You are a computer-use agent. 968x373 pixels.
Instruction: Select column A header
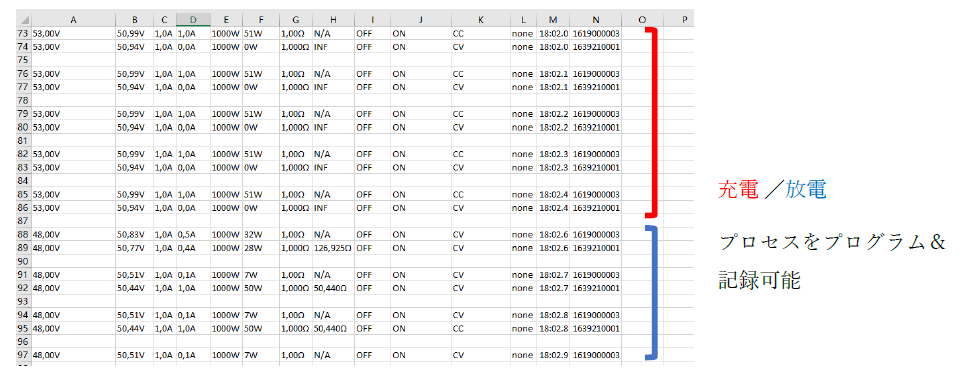(x=73, y=20)
